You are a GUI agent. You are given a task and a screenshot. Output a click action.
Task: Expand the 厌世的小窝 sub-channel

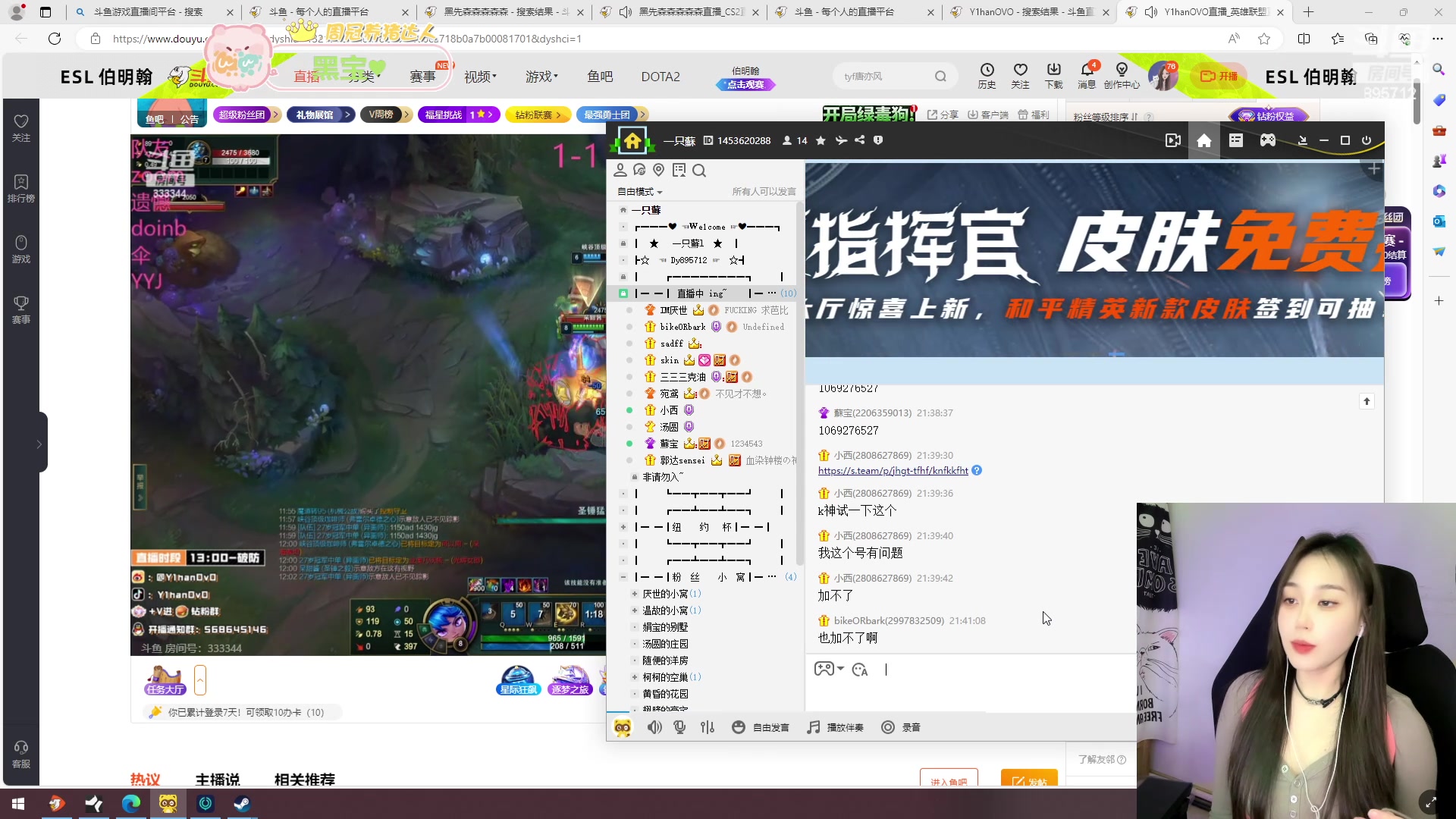tap(635, 594)
